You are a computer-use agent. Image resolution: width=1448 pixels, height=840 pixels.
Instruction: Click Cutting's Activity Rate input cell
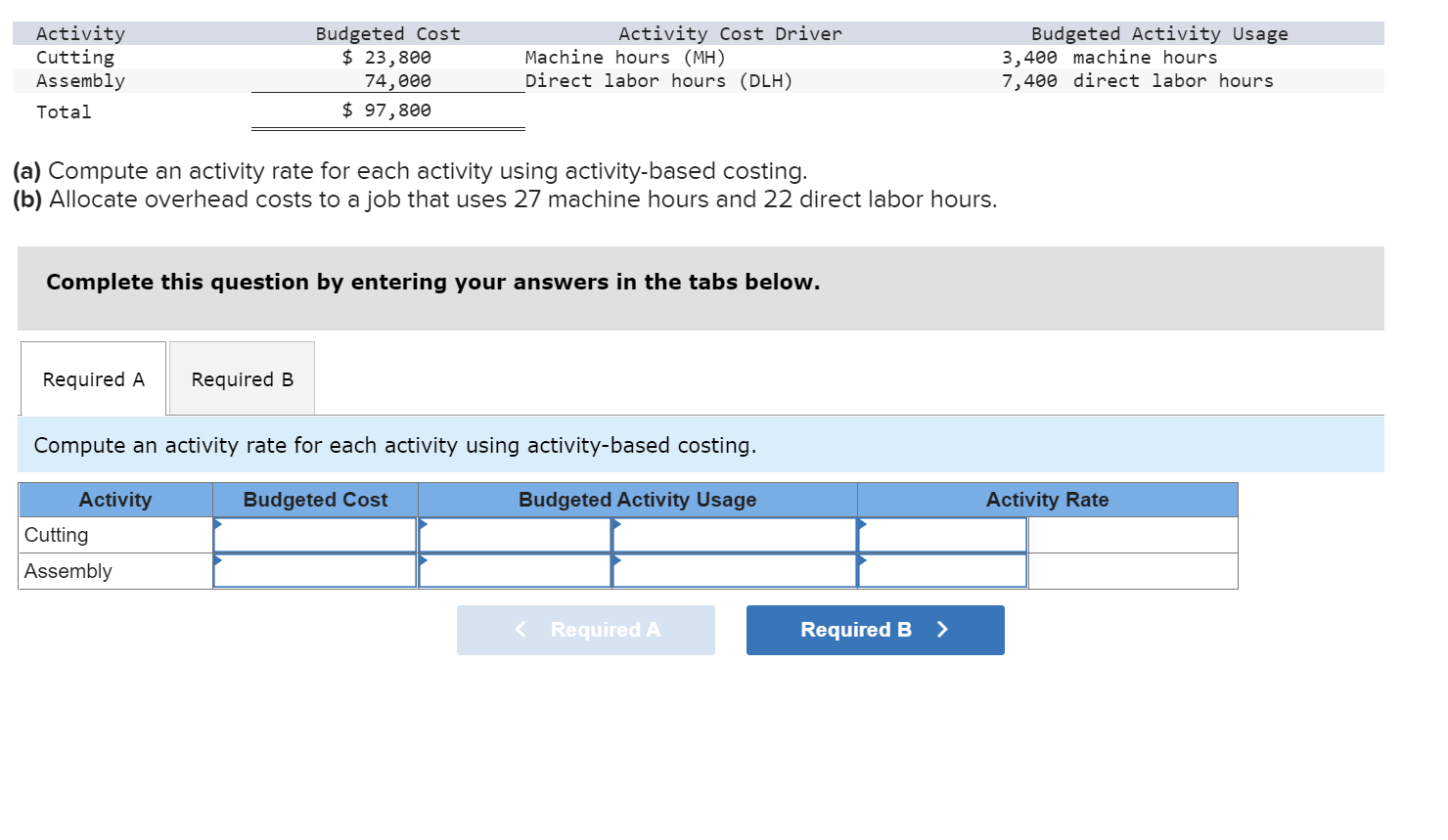click(x=941, y=535)
